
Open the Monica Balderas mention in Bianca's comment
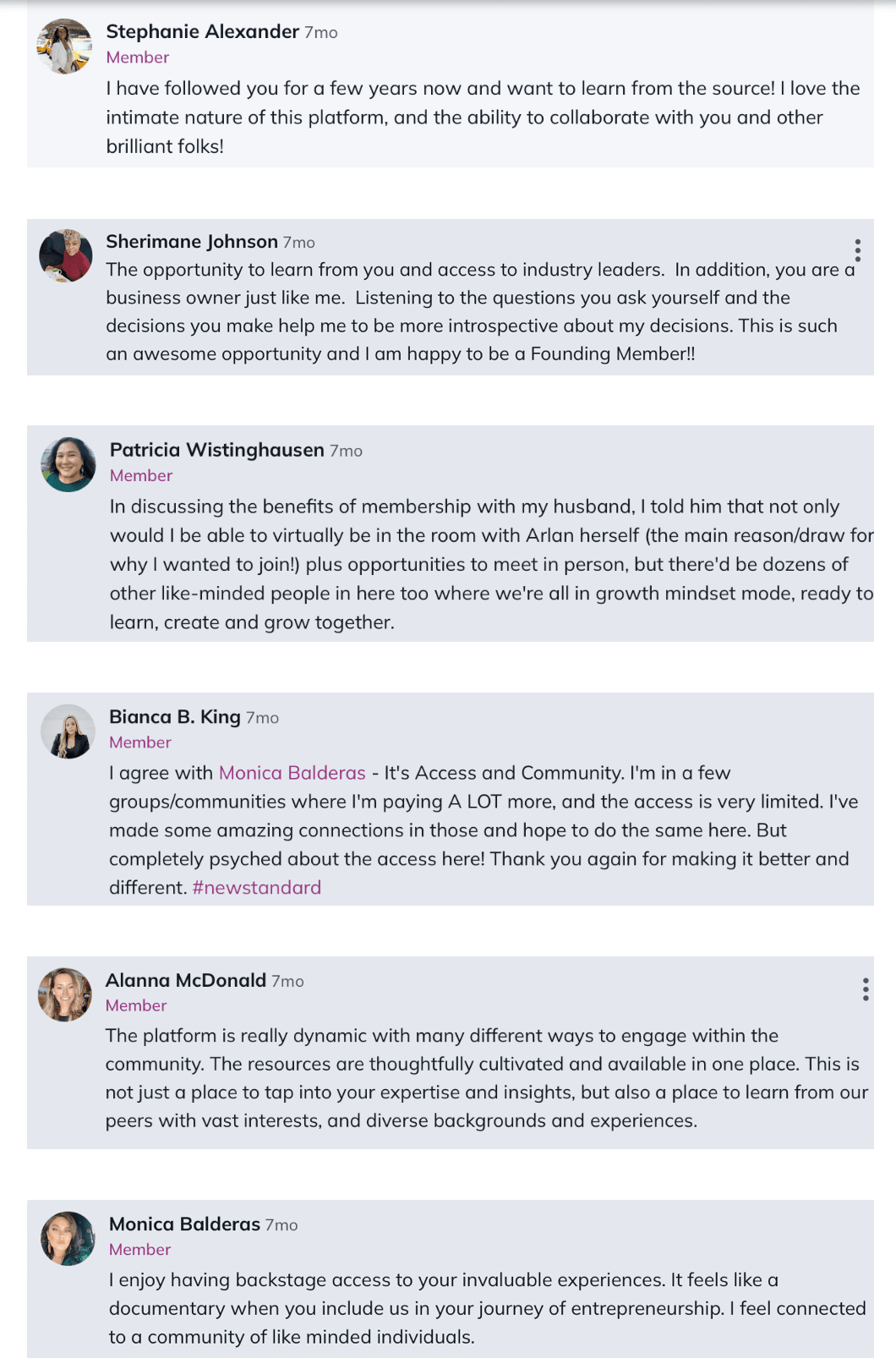(x=292, y=773)
